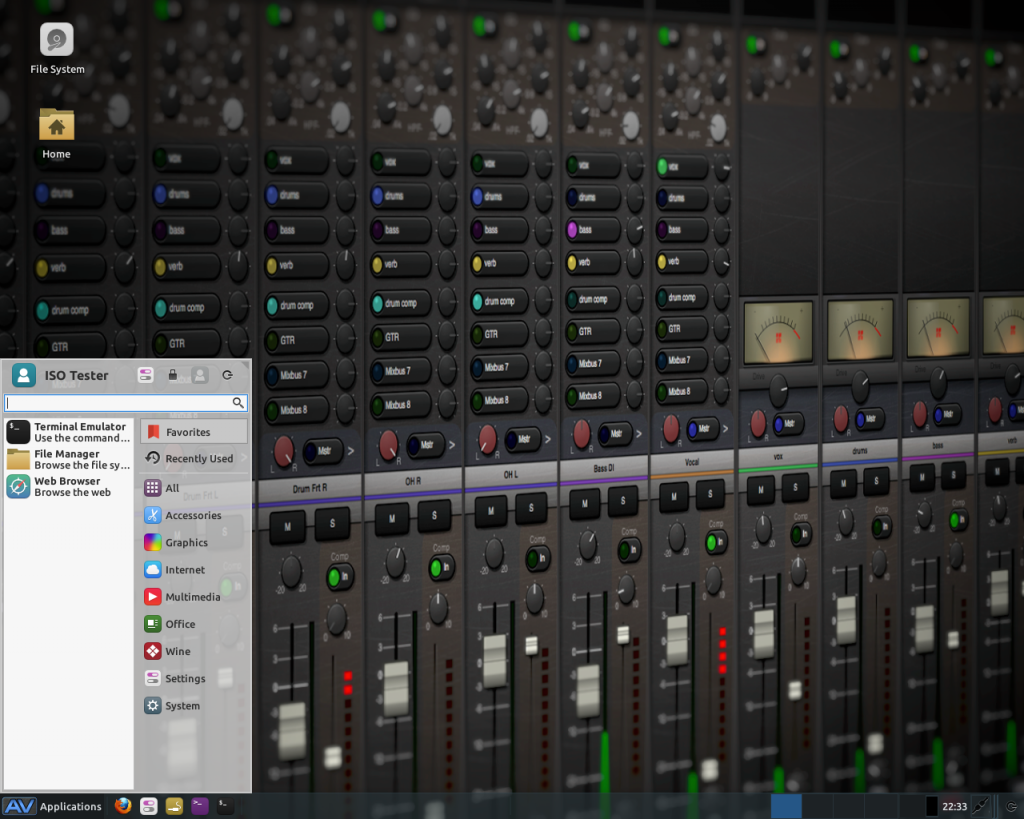Click the switch user icon in menu header

200,375
